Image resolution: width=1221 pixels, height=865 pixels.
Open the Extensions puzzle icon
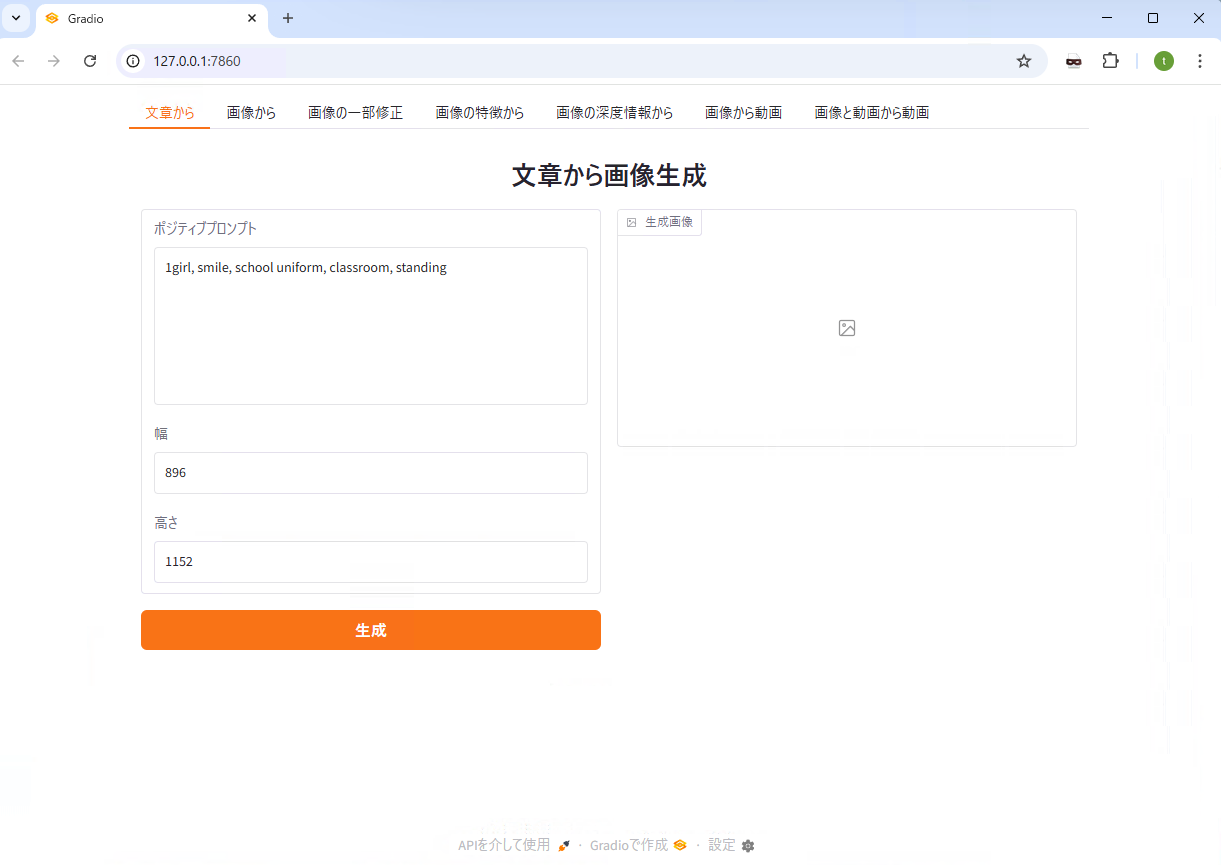click(1110, 61)
